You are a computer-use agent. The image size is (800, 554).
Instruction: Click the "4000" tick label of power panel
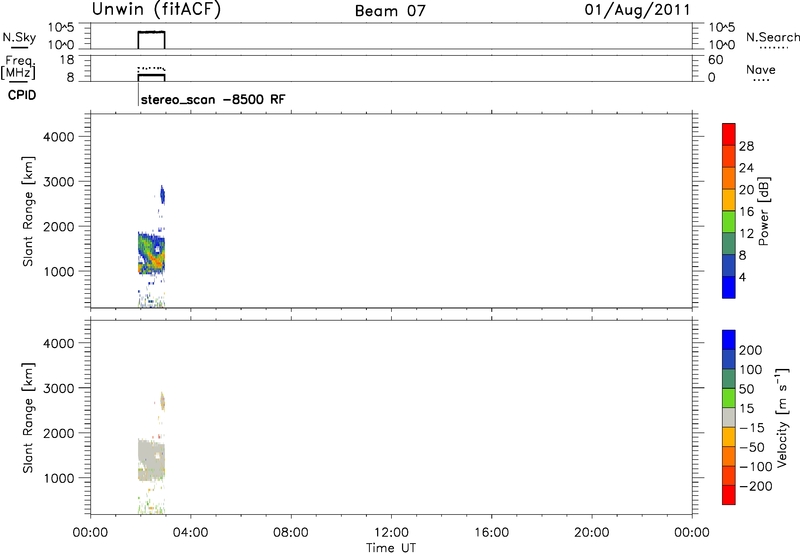coord(58,137)
